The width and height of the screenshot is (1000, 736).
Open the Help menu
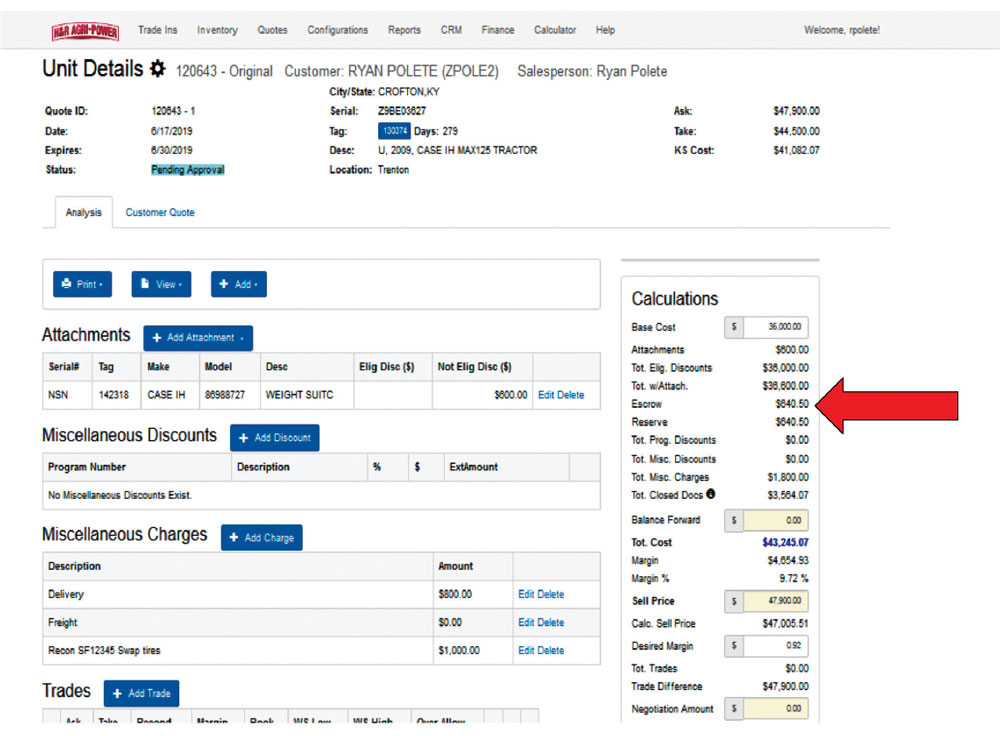pyautogui.click(x=605, y=30)
